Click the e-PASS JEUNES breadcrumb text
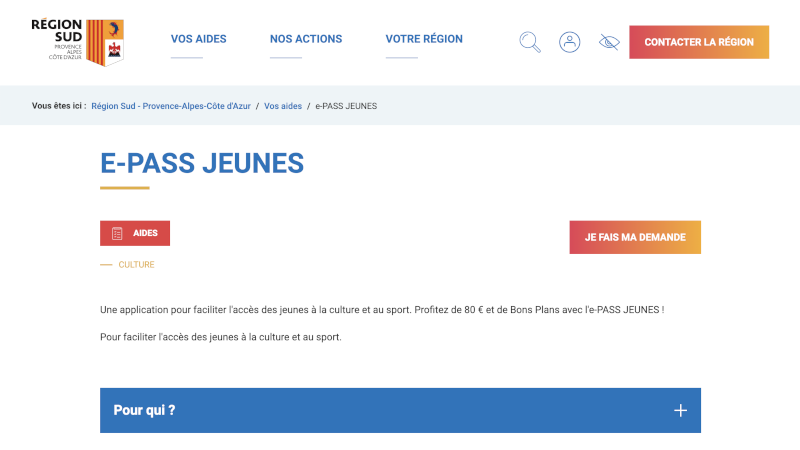 point(346,106)
